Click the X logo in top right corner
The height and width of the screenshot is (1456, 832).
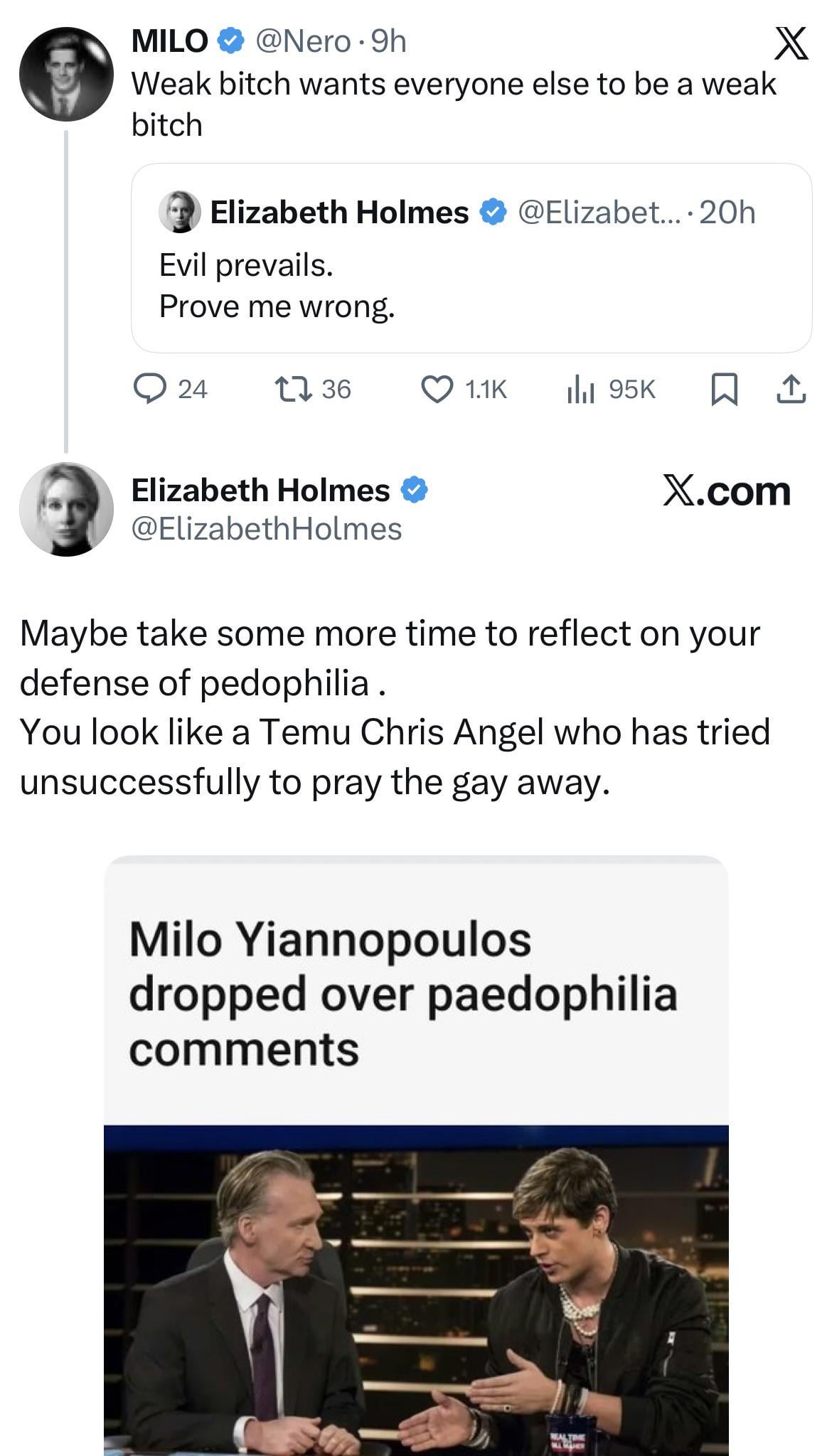click(x=790, y=45)
